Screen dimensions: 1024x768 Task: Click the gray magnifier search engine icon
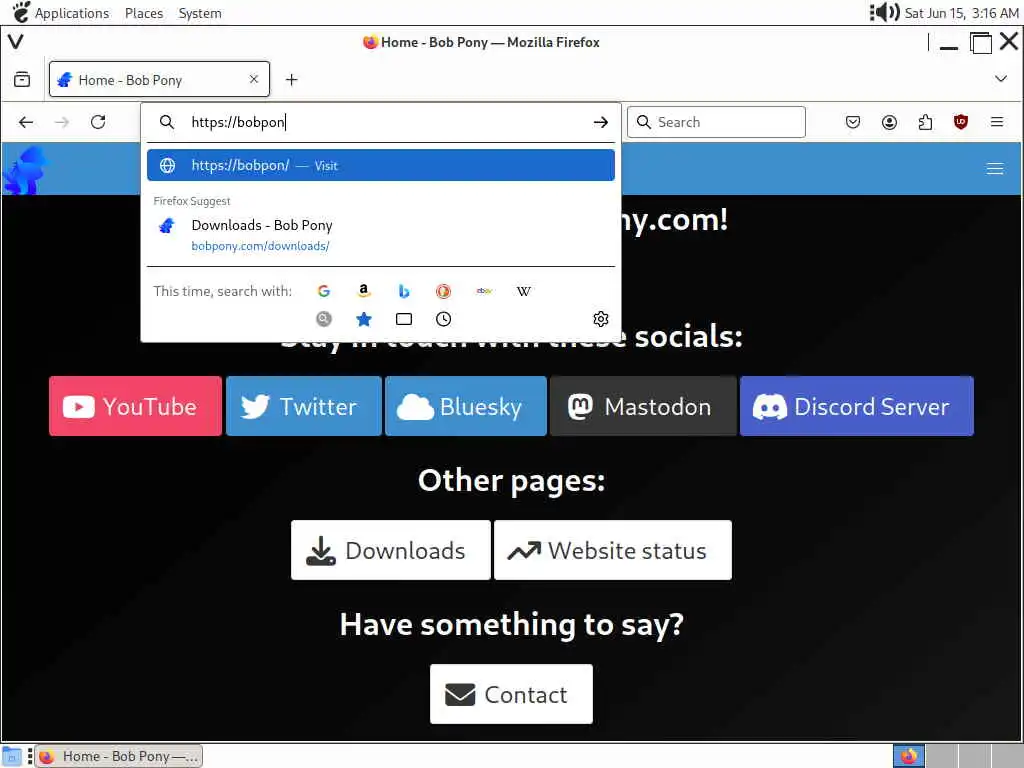[x=324, y=319]
